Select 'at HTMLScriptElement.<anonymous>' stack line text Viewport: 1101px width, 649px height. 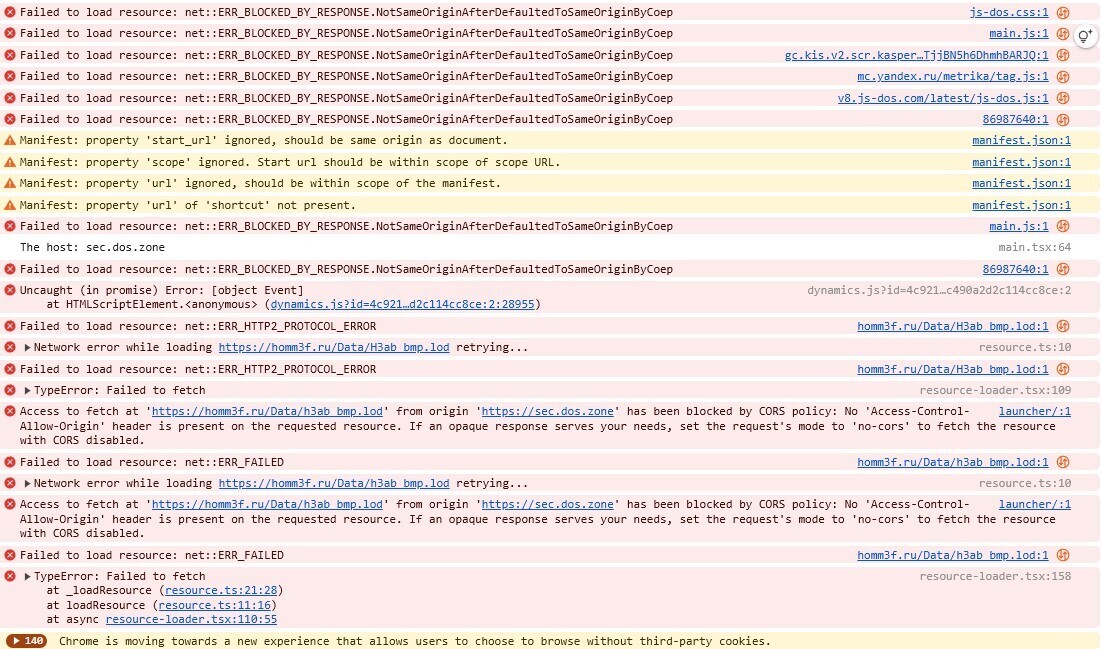pyautogui.click(x=152, y=304)
